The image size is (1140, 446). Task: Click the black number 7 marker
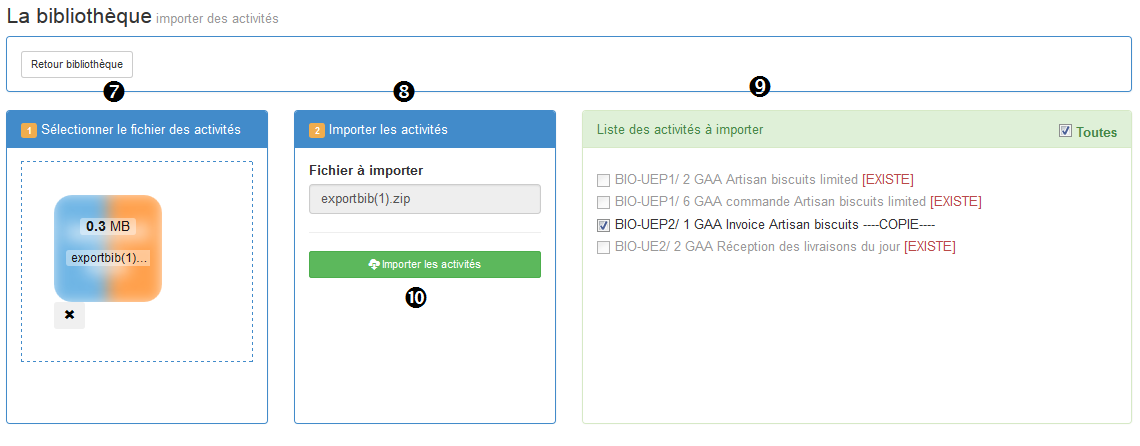[113, 91]
